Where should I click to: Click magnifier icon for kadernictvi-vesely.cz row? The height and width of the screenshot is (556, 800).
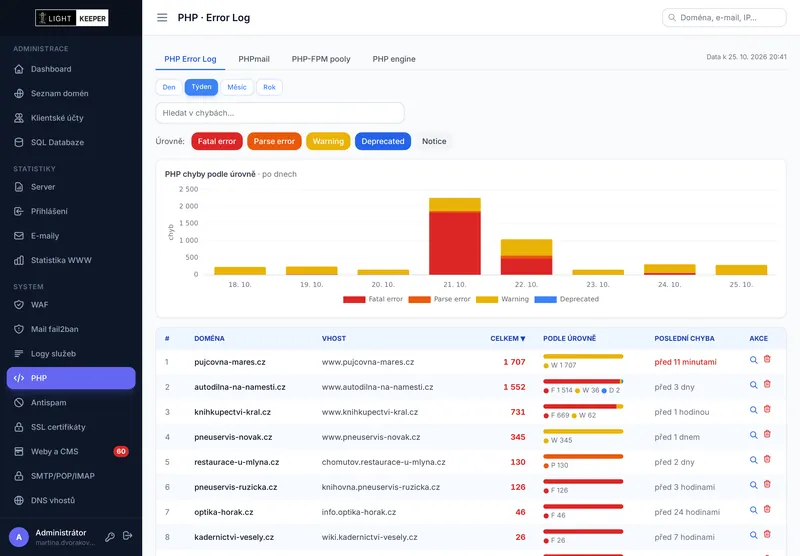tap(753, 535)
